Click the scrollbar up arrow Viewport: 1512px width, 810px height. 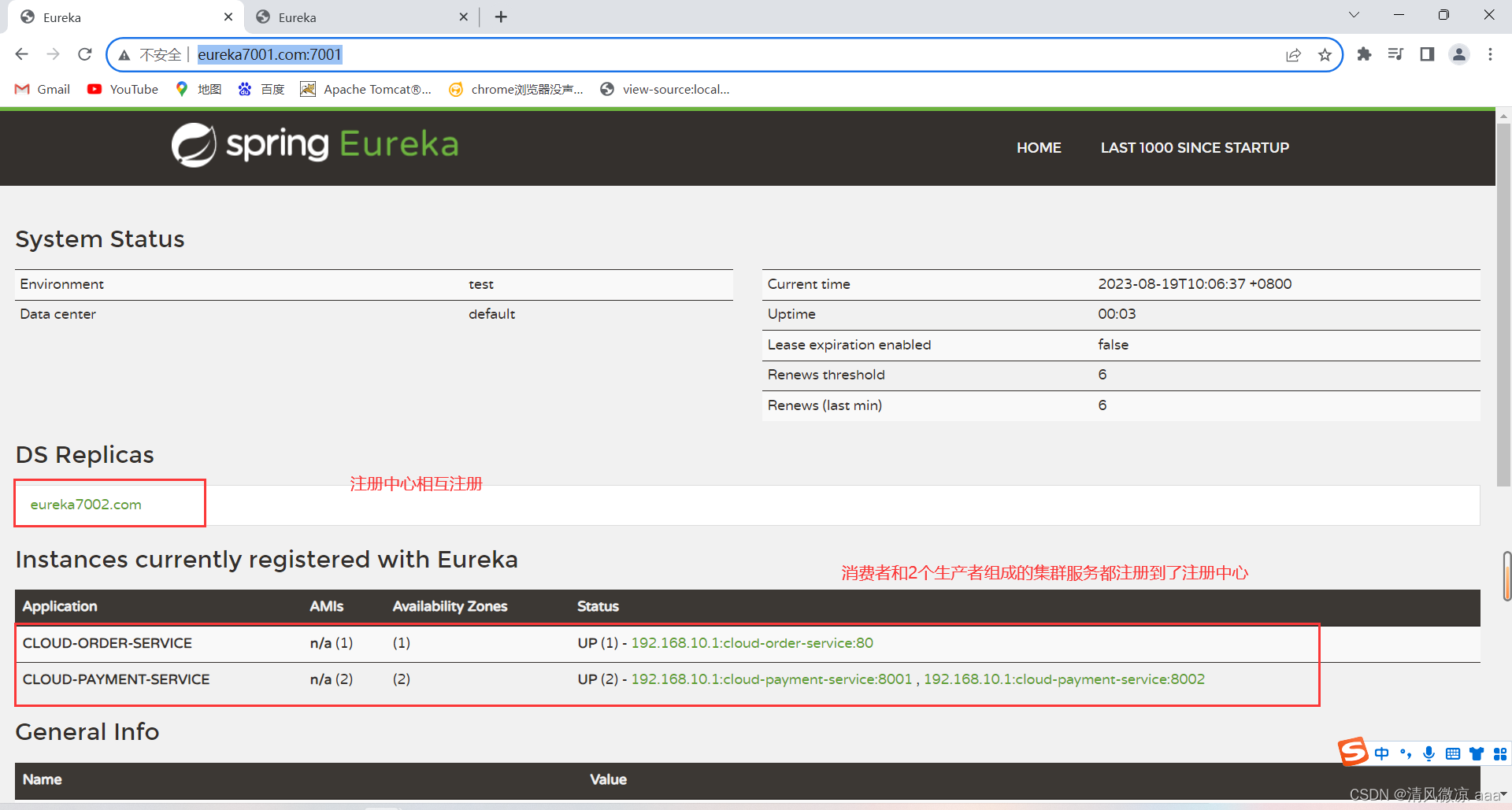tap(1504, 116)
